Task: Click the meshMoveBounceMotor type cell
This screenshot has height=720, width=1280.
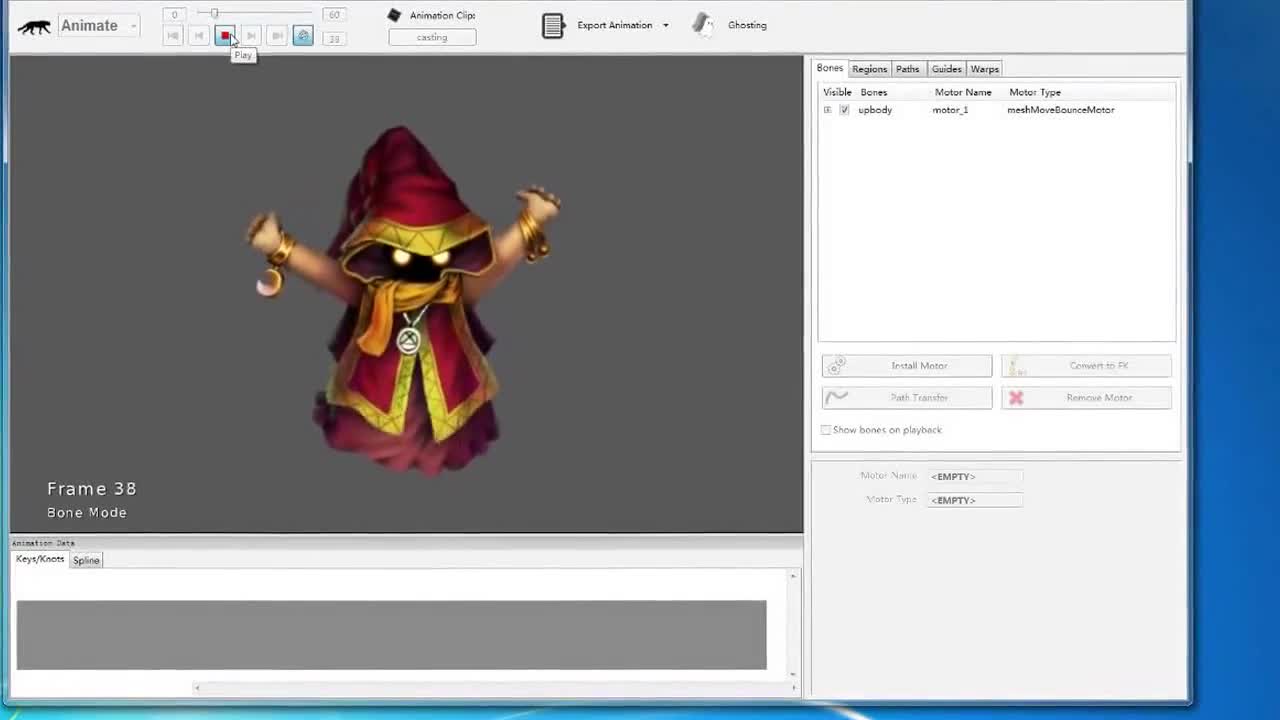Action: pos(1060,110)
